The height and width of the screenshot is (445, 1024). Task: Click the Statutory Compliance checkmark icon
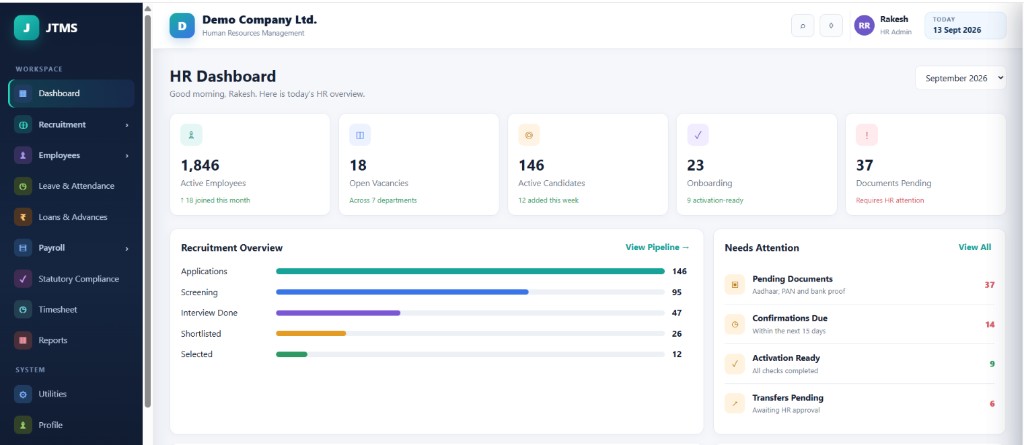pyautogui.click(x=23, y=279)
